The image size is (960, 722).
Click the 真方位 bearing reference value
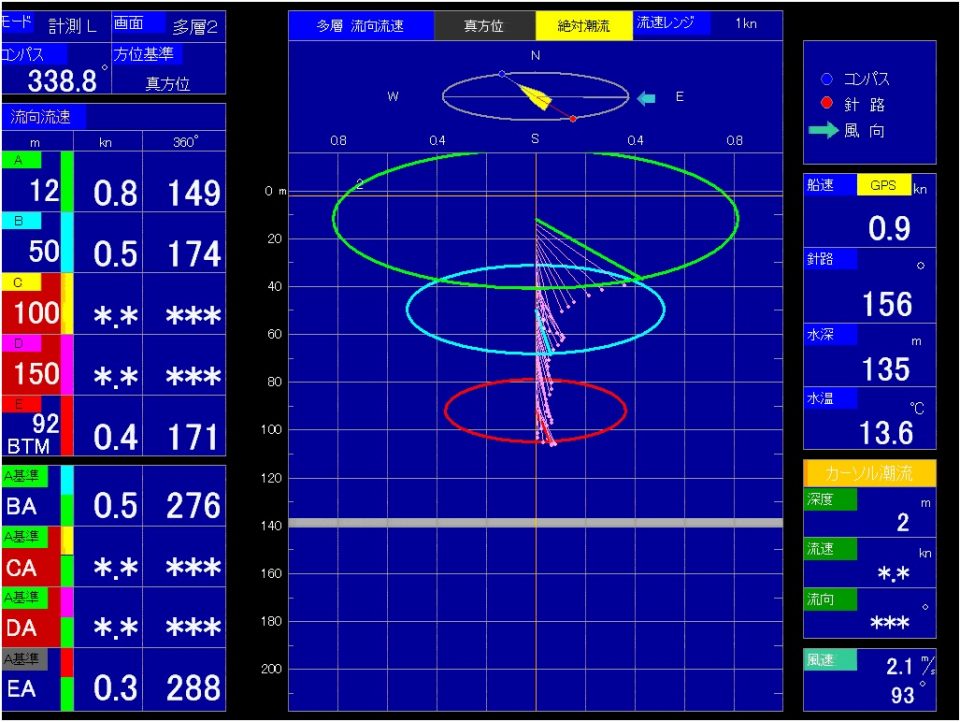[x=168, y=83]
